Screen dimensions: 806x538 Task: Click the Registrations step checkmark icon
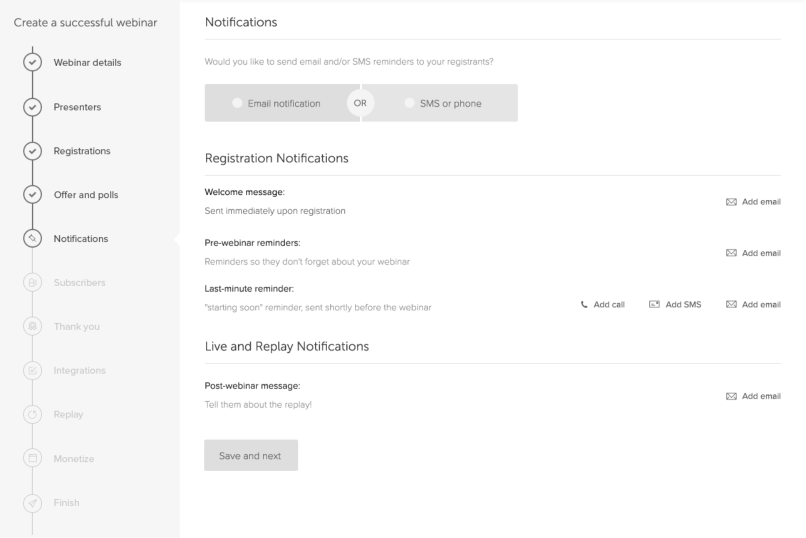click(x=32, y=151)
